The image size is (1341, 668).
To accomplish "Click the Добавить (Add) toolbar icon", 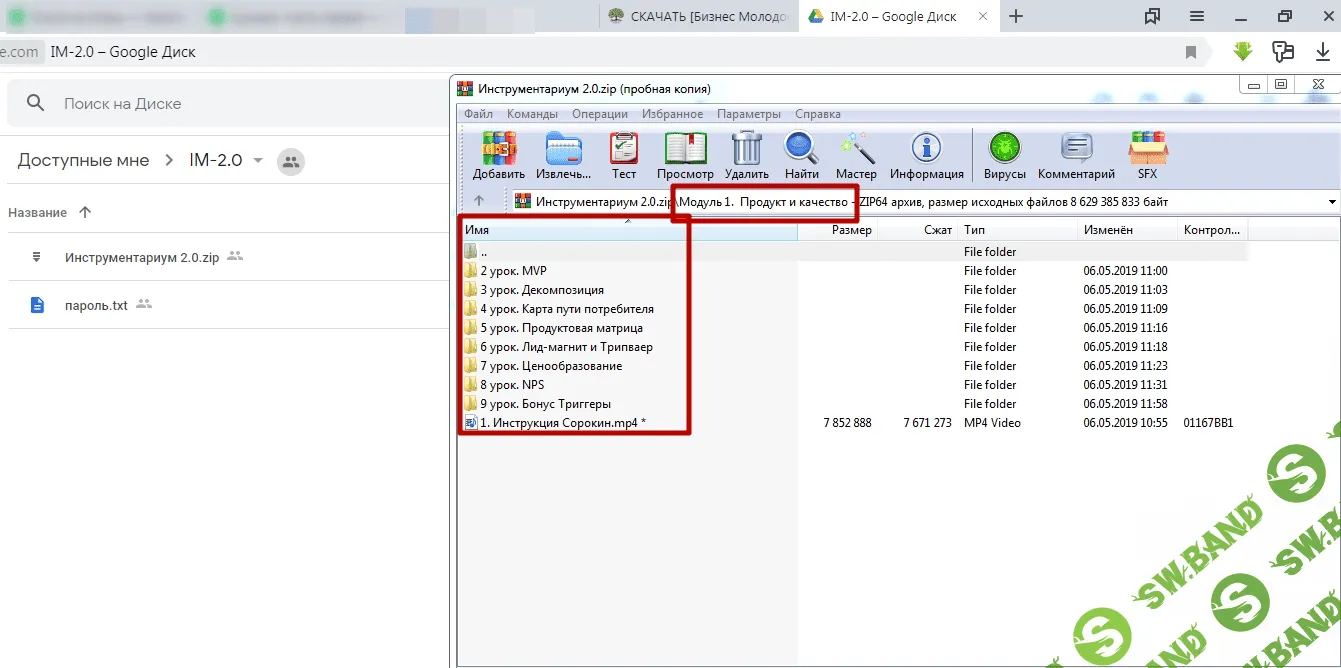I will point(498,155).
